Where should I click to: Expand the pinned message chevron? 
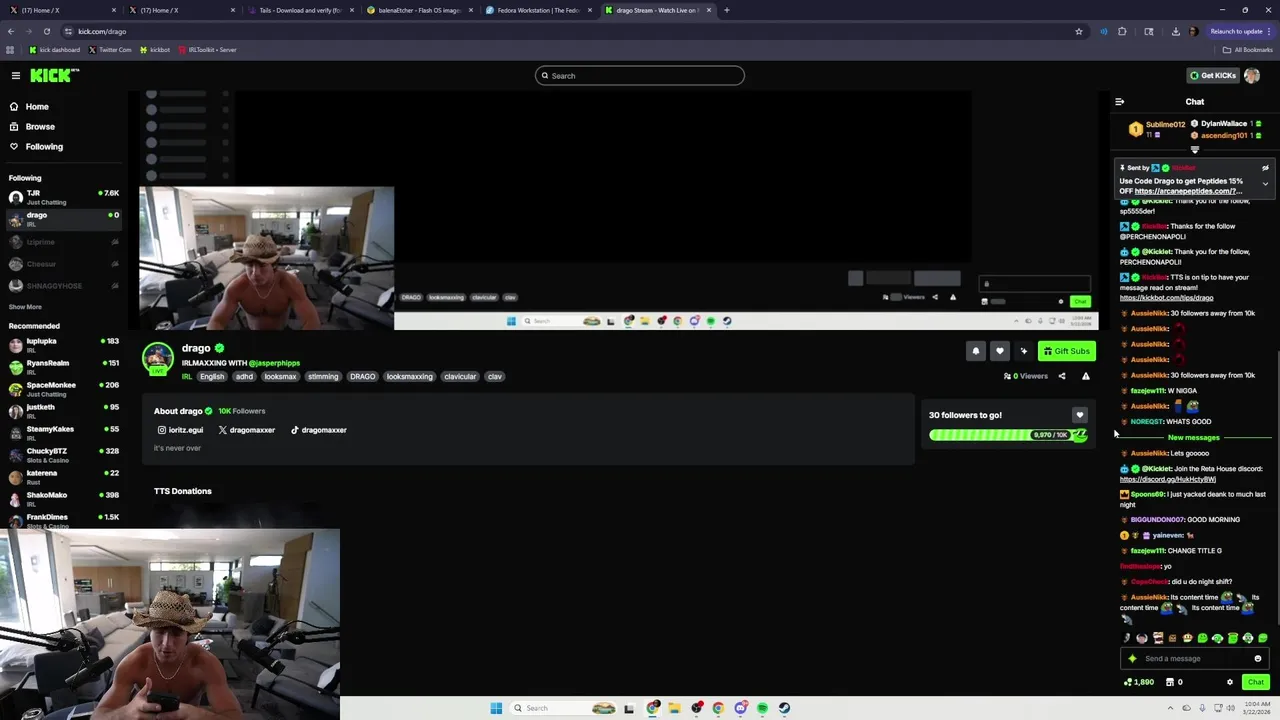(1265, 184)
